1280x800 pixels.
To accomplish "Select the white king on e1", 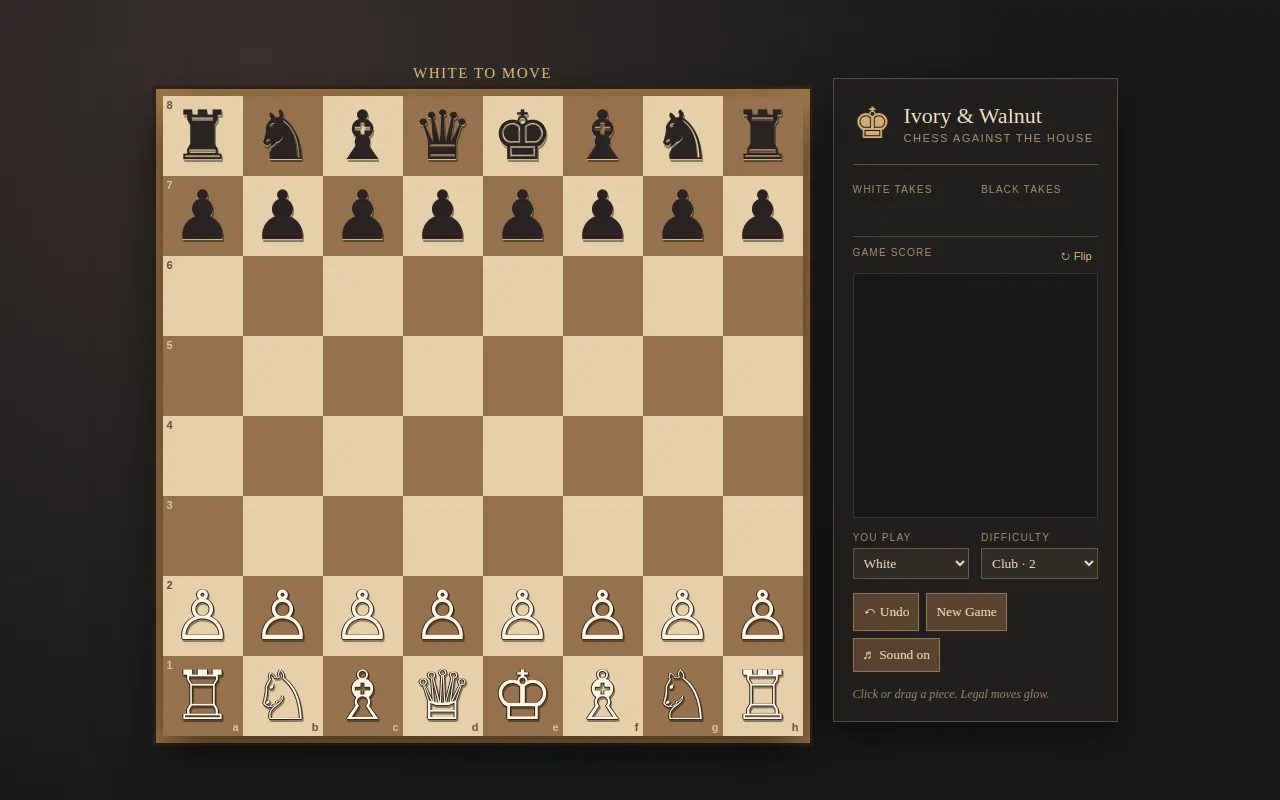I will point(523,696).
